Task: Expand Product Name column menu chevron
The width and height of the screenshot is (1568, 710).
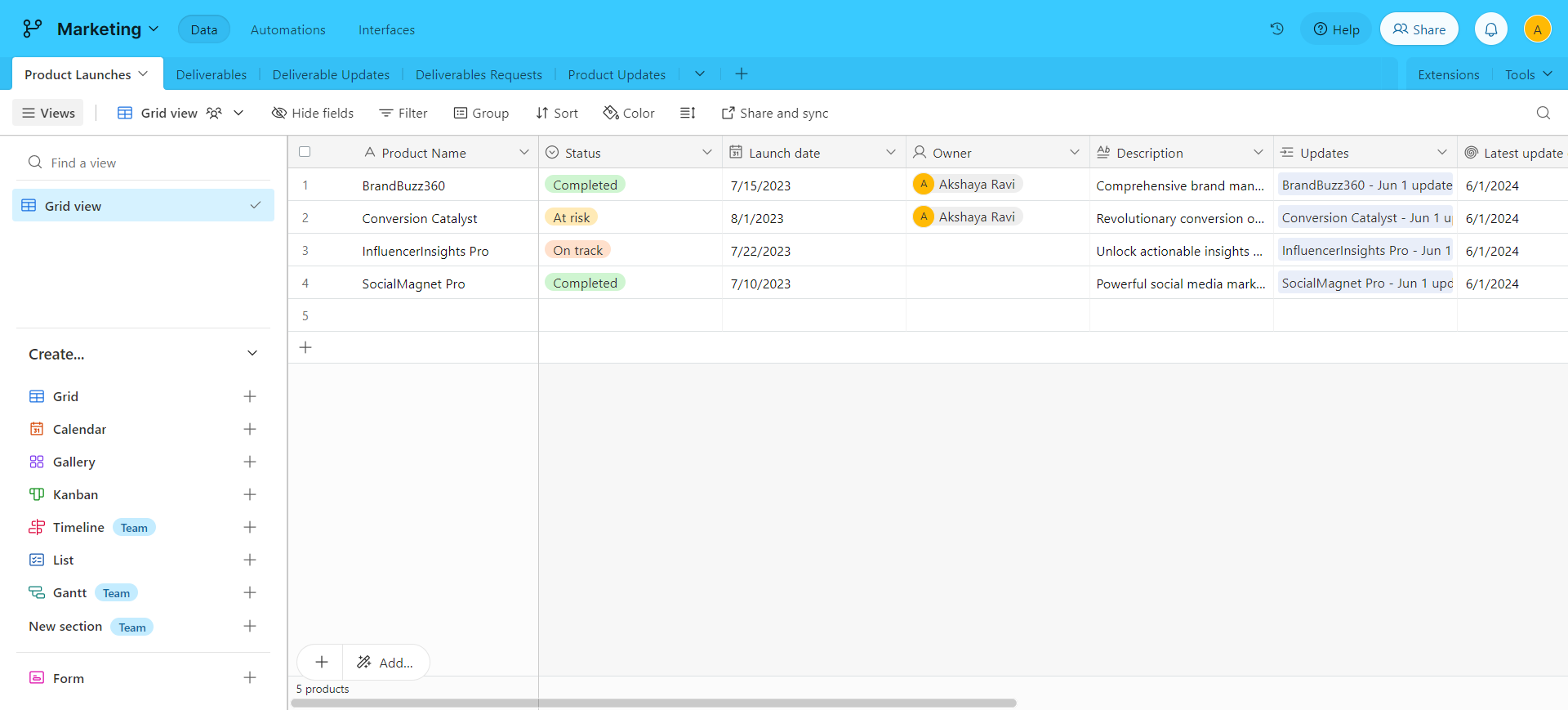Action: point(523,152)
